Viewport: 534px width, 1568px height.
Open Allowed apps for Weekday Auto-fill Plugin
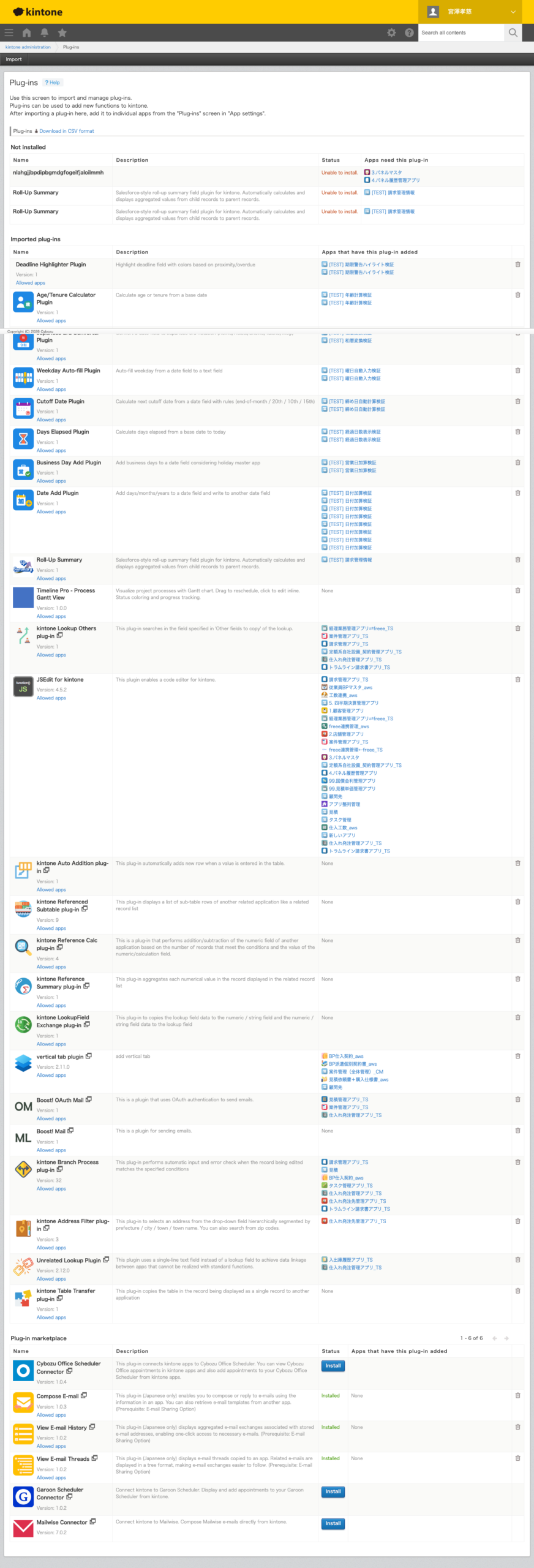point(51,390)
